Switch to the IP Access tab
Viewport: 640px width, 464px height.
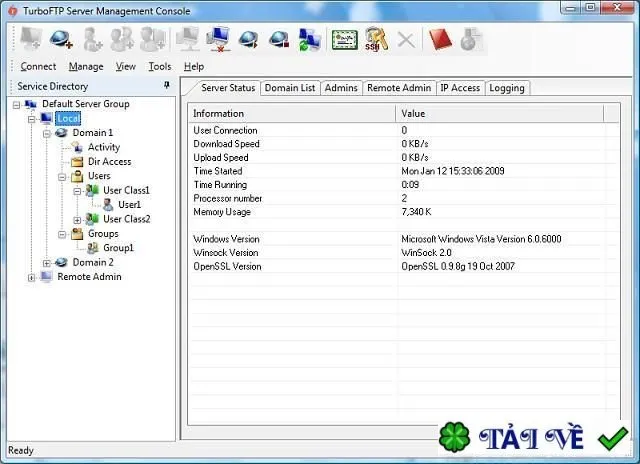pyautogui.click(x=460, y=88)
